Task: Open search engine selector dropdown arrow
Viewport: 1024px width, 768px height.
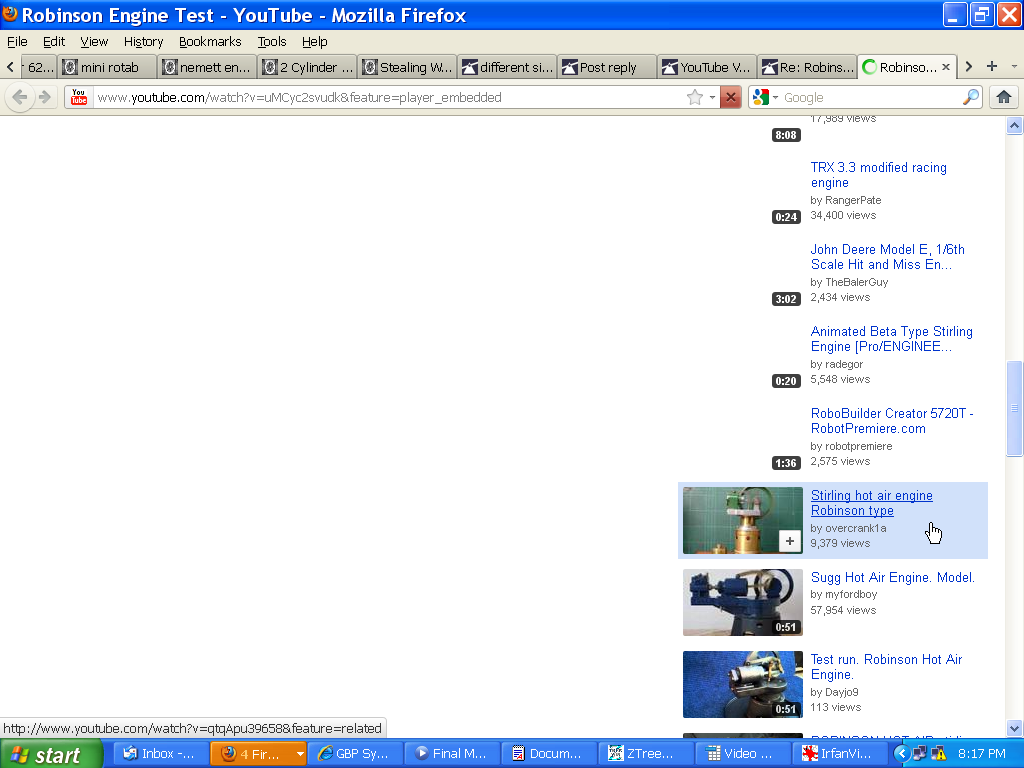Action: tap(775, 97)
